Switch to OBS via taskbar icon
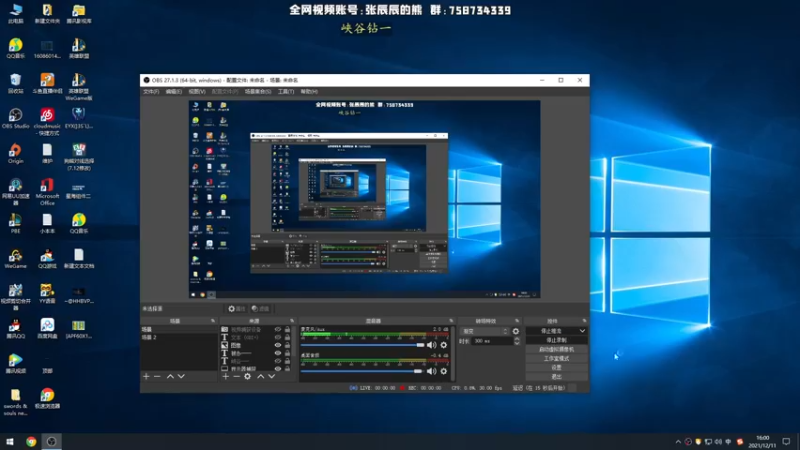The image size is (800, 450). coord(52,441)
